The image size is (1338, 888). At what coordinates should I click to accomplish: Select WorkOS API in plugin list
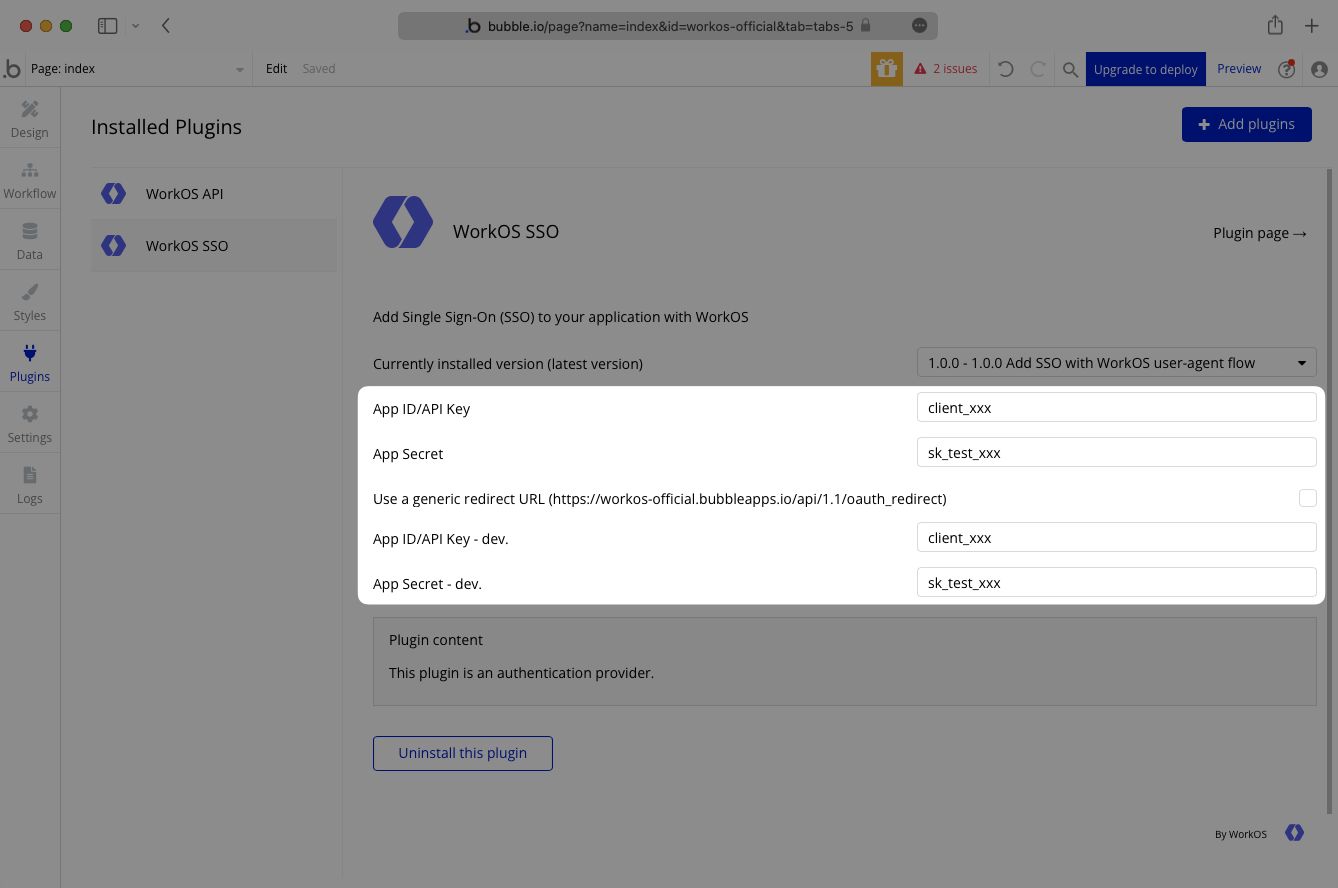185,194
